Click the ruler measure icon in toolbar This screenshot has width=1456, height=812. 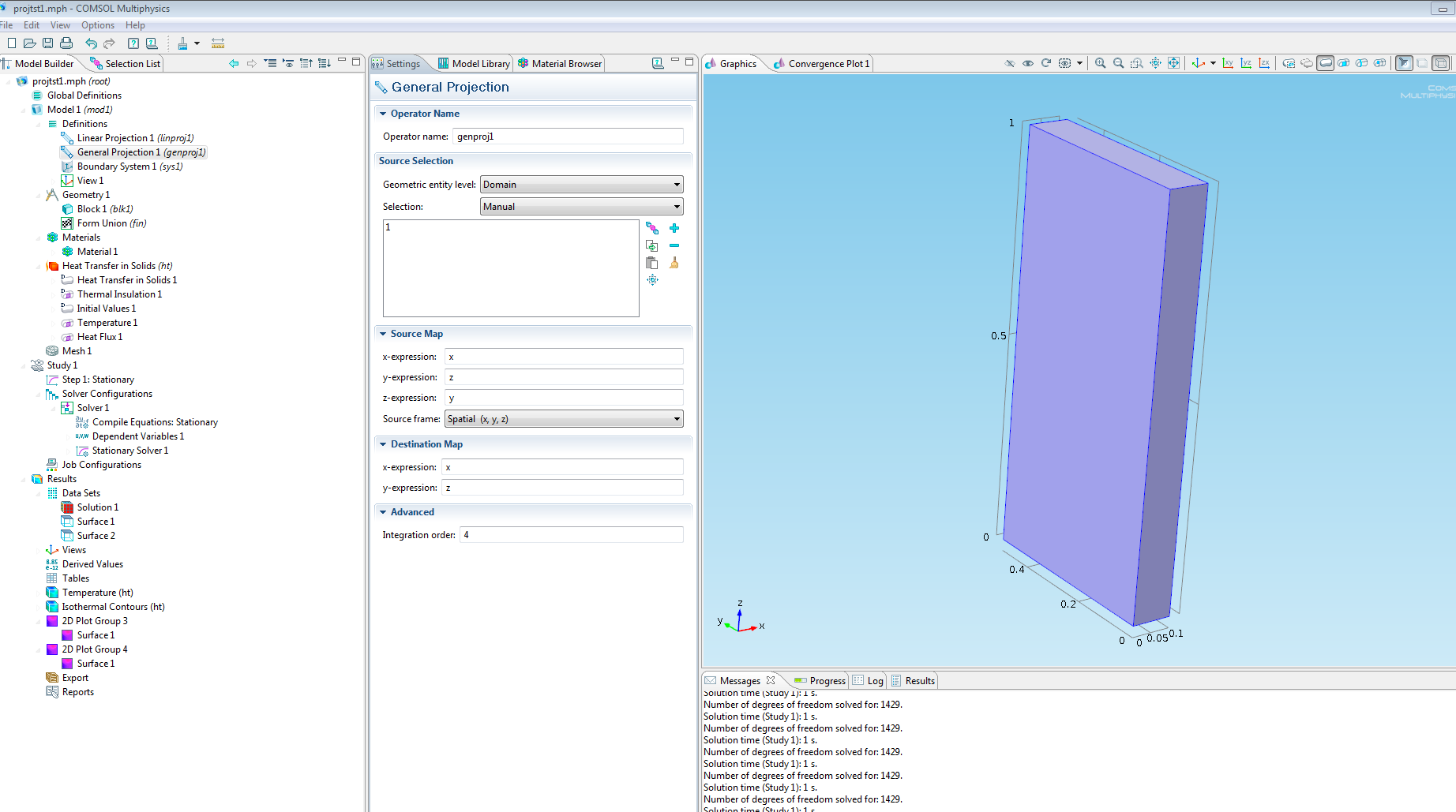pos(218,43)
